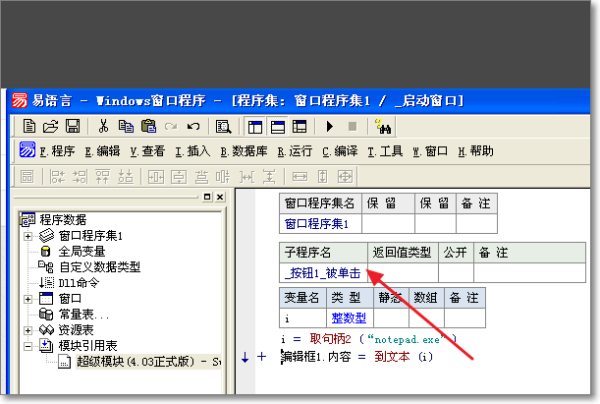Select 全局变量 in the program tree
This screenshot has height=404, width=600.
(x=81, y=252)
